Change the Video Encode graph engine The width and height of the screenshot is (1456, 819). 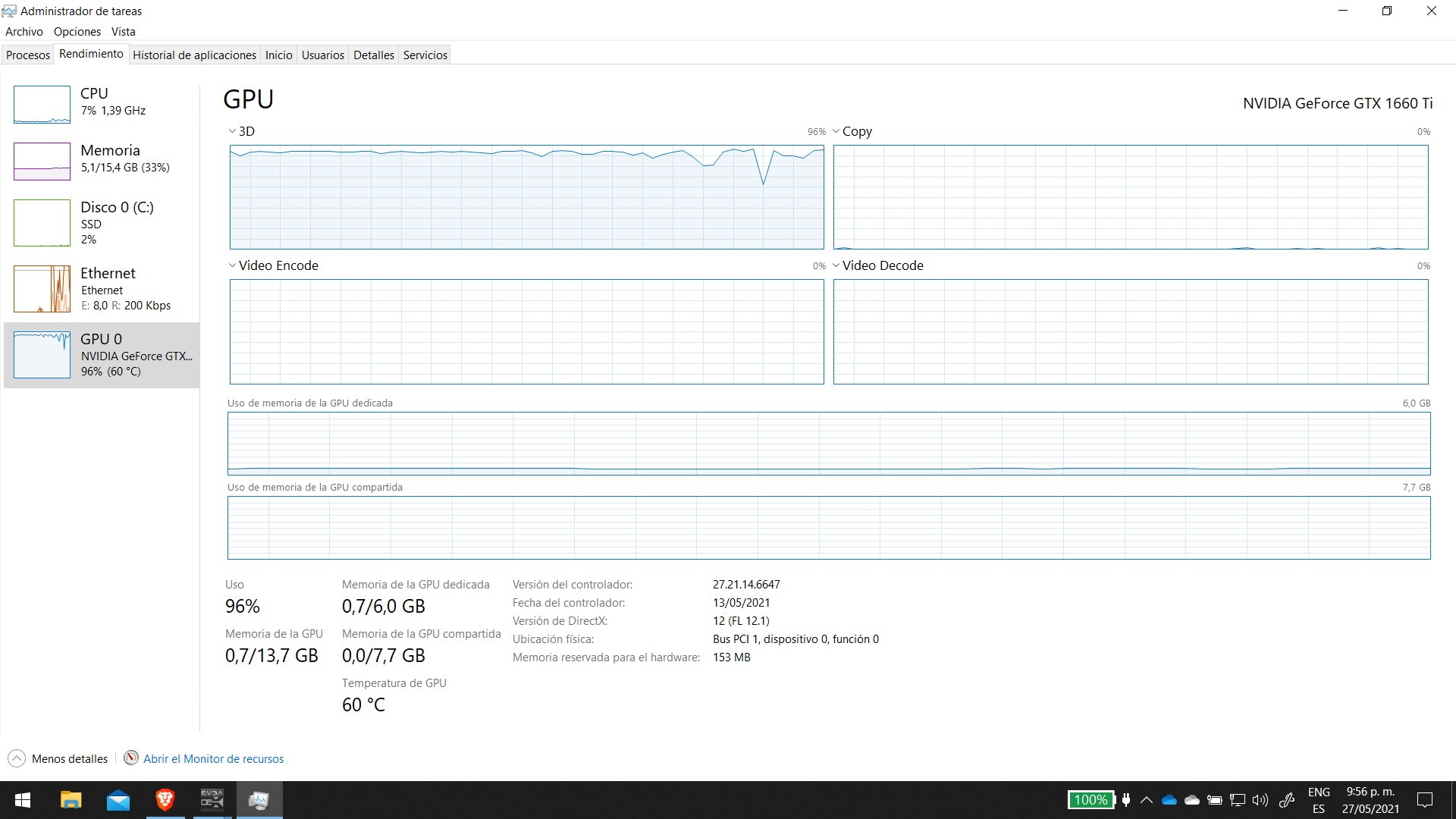point(232,265)
